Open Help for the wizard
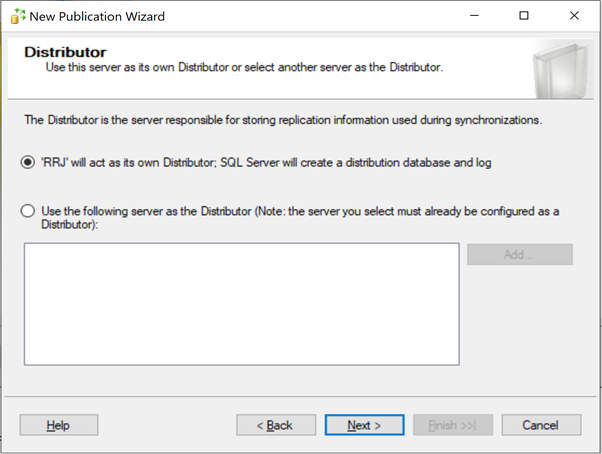The image size is (602, 454). tap(59, 425)
